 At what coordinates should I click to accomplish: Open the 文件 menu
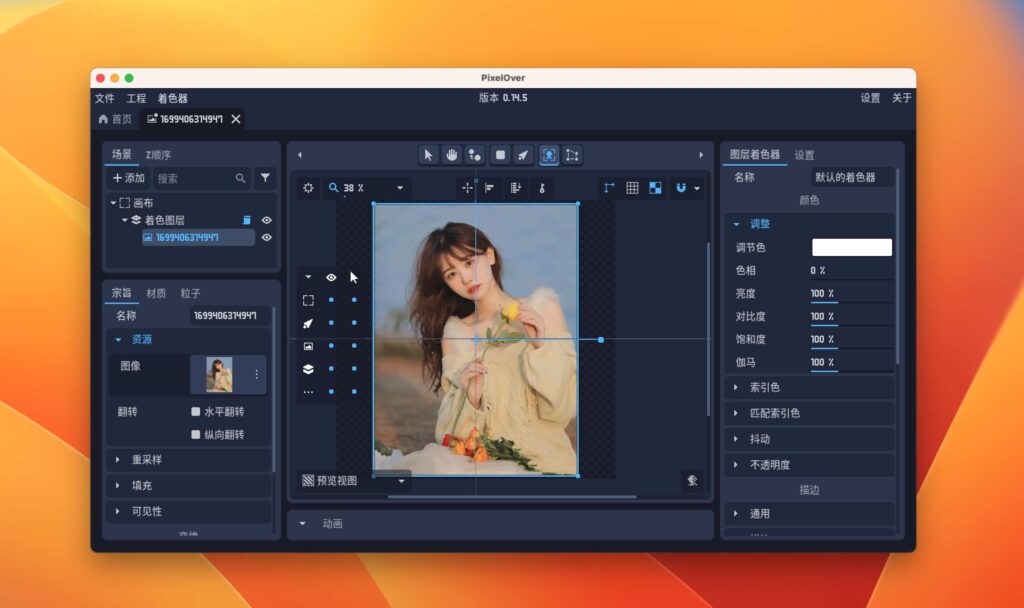(104, 98)
